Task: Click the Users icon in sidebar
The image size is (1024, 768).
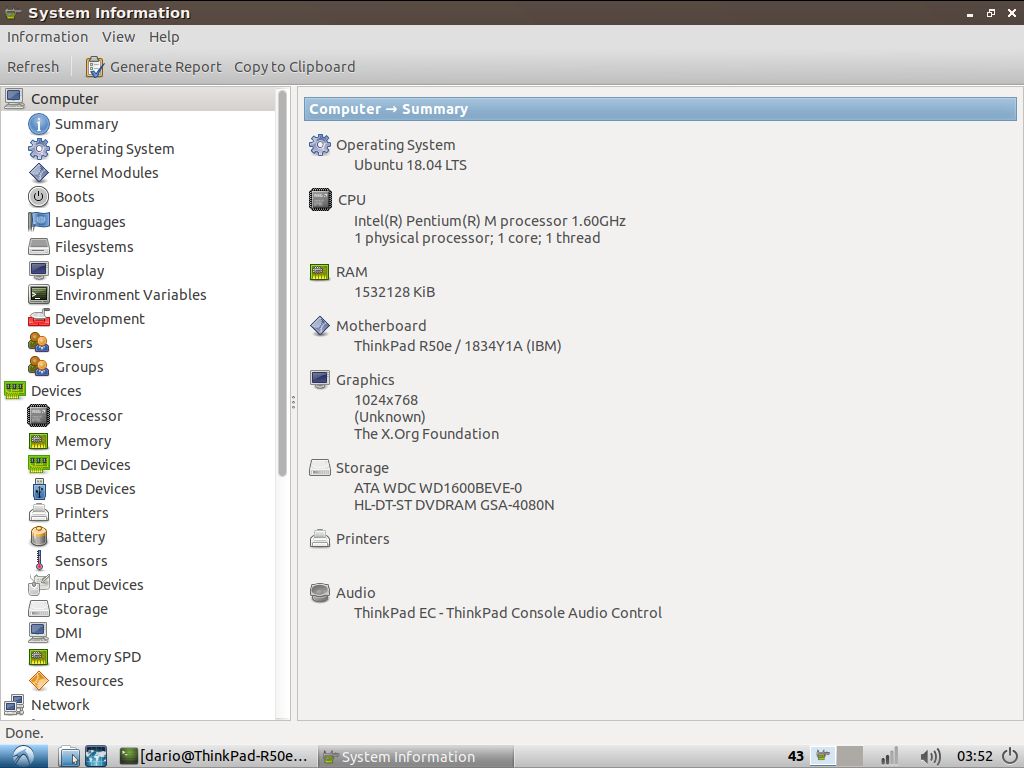Action: pos(39,343)
